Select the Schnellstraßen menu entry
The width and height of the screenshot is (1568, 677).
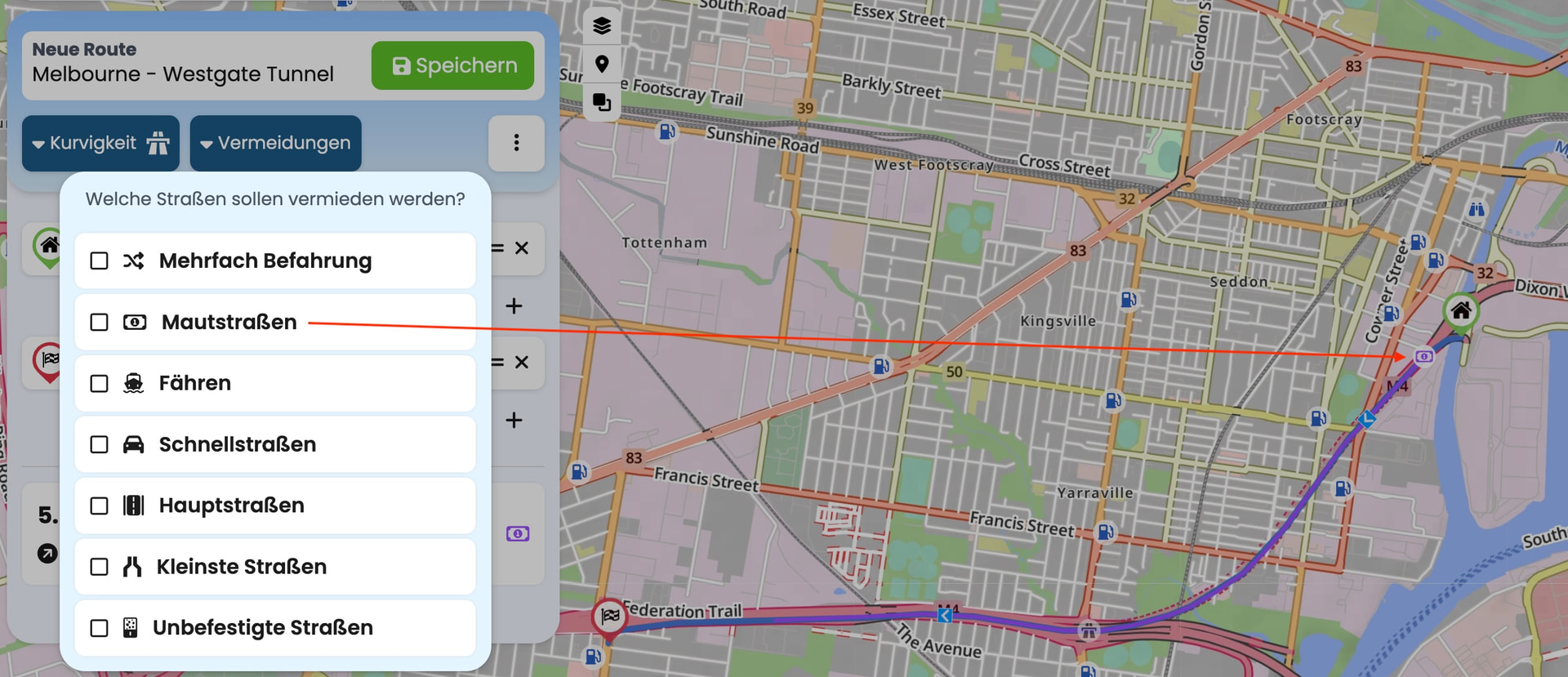click(237, 444)
